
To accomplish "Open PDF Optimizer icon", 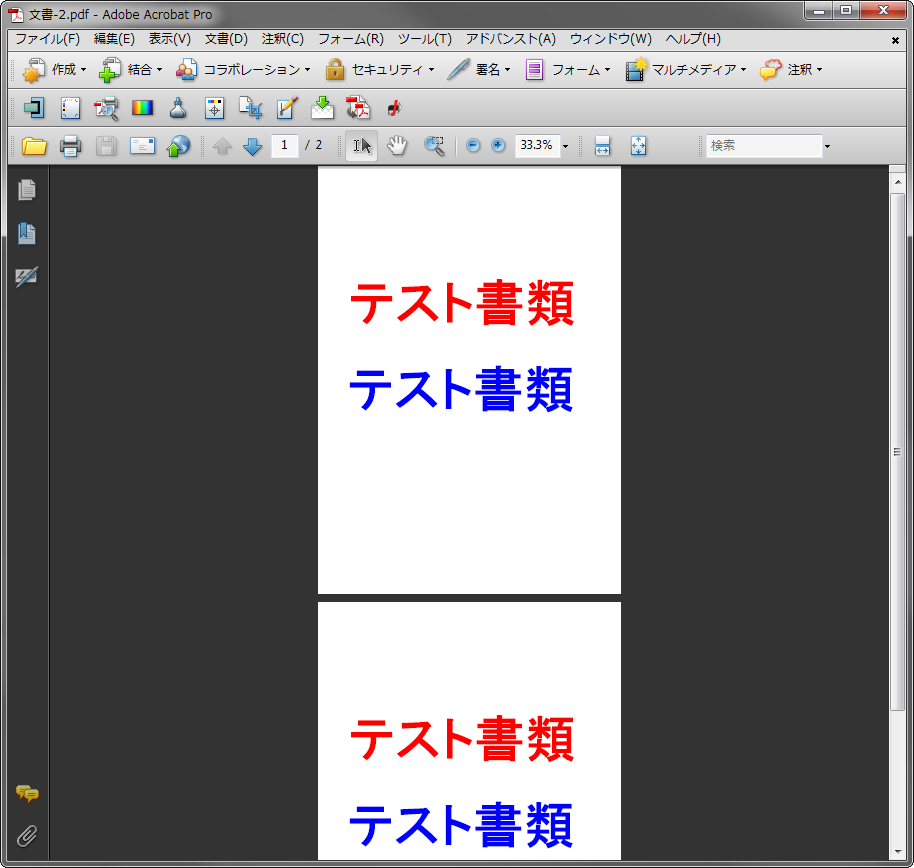I will point(358,108).
